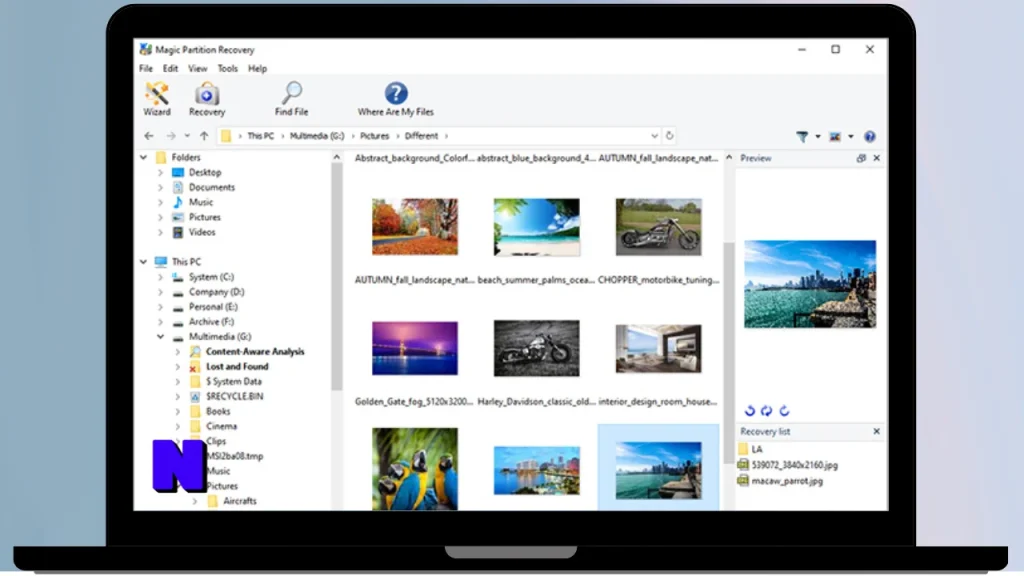Select Music under Folders
The width and height of the screenshot is (1024, 576).
(x=200, y=202)
